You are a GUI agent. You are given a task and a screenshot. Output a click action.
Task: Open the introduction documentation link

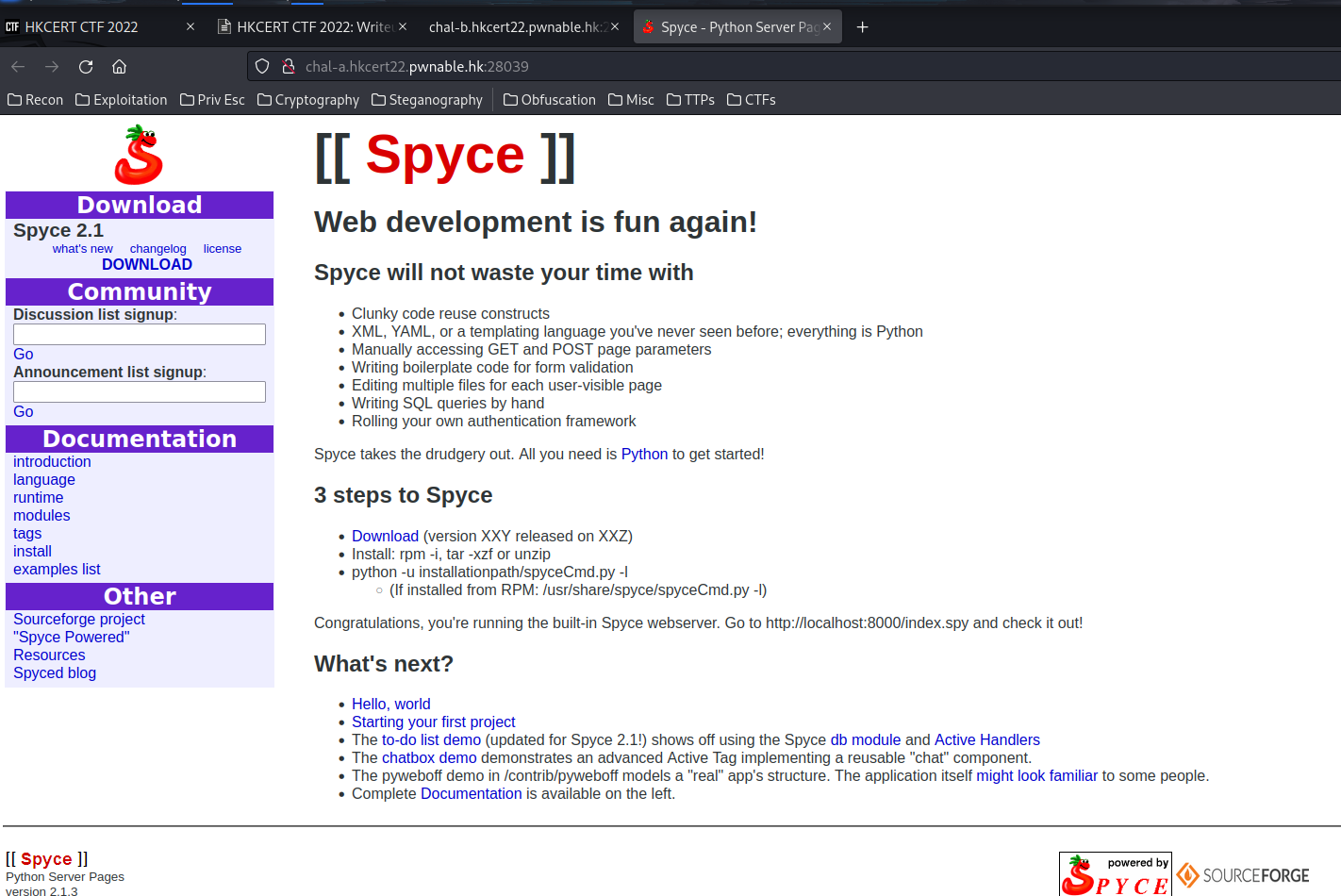click(x=52, y=462)
